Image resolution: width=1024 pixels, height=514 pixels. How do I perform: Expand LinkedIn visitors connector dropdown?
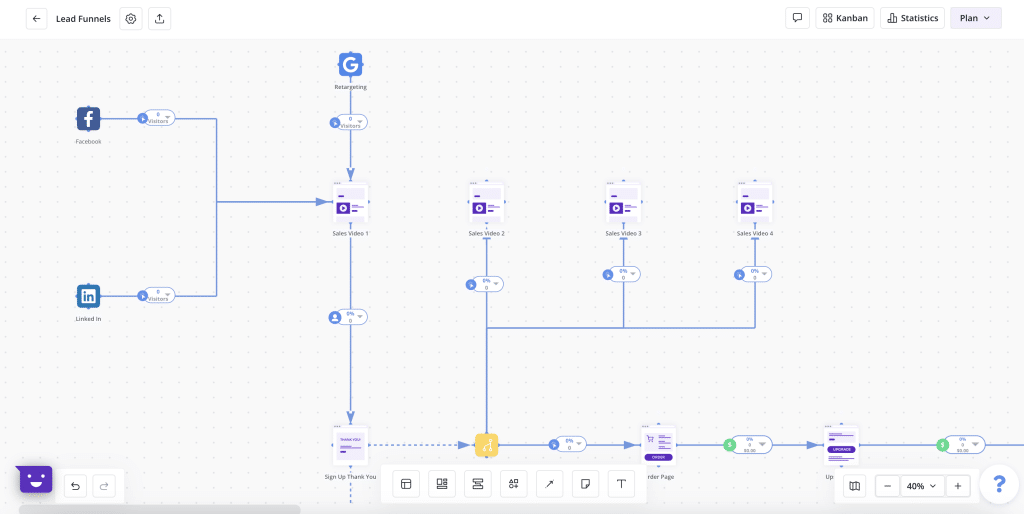[x=168, y=296]
